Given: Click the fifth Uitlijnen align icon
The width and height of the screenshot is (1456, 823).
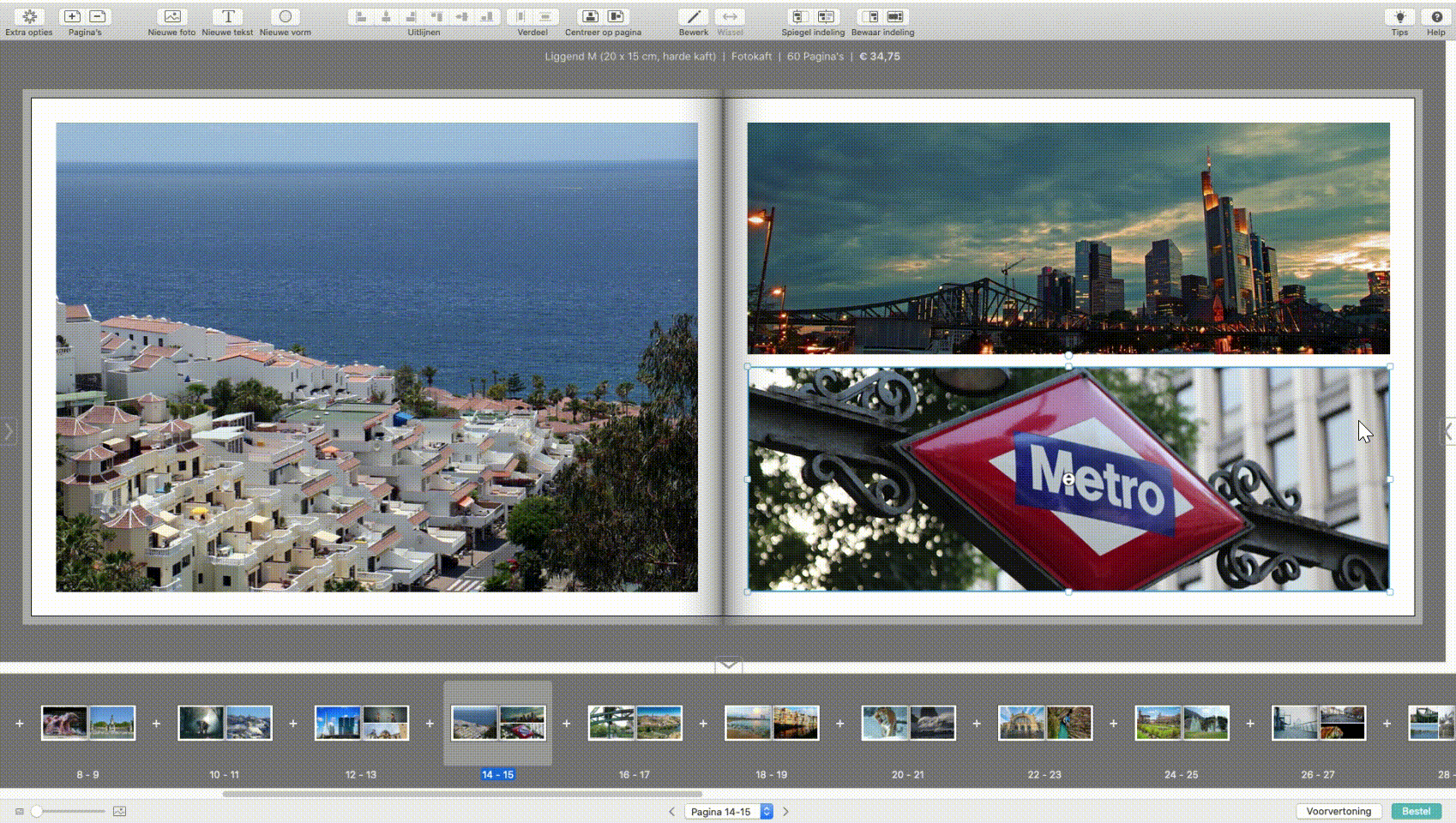Looking at the screenshot, I should pyautogui.click(x=461, y=16).
